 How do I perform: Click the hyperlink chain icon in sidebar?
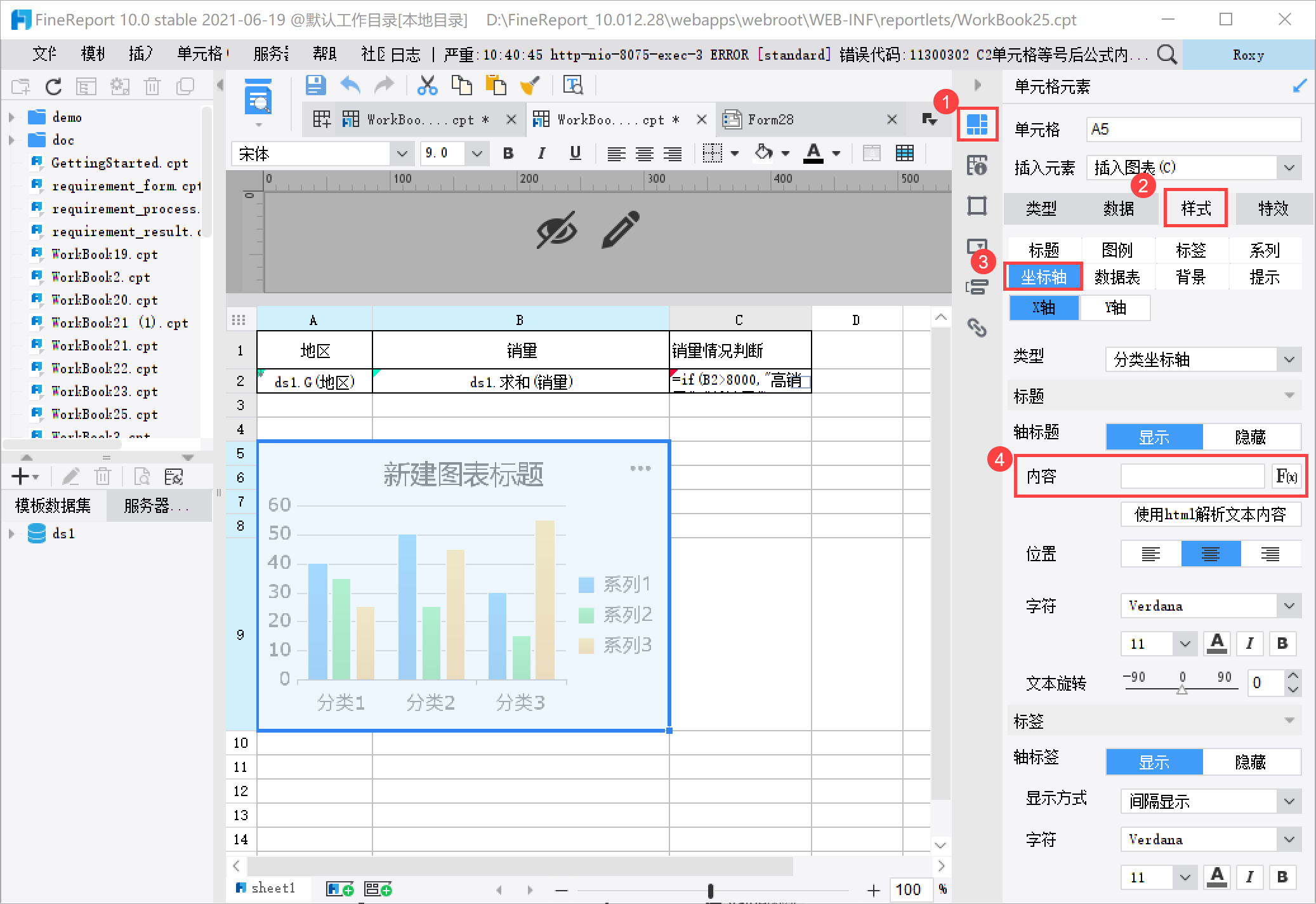tap(977, 328)
